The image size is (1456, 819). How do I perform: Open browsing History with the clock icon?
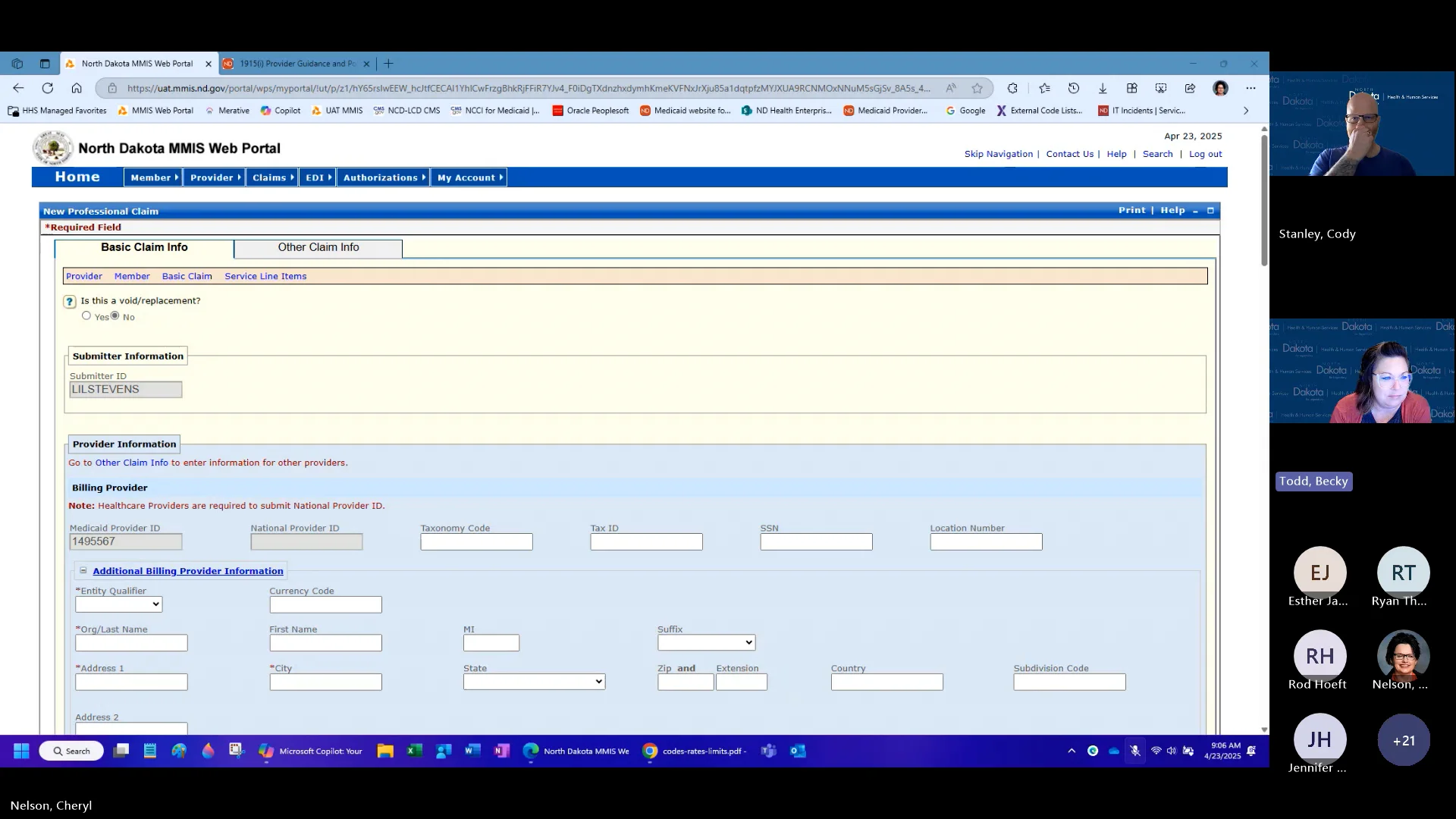click(x=1074, y=88)
